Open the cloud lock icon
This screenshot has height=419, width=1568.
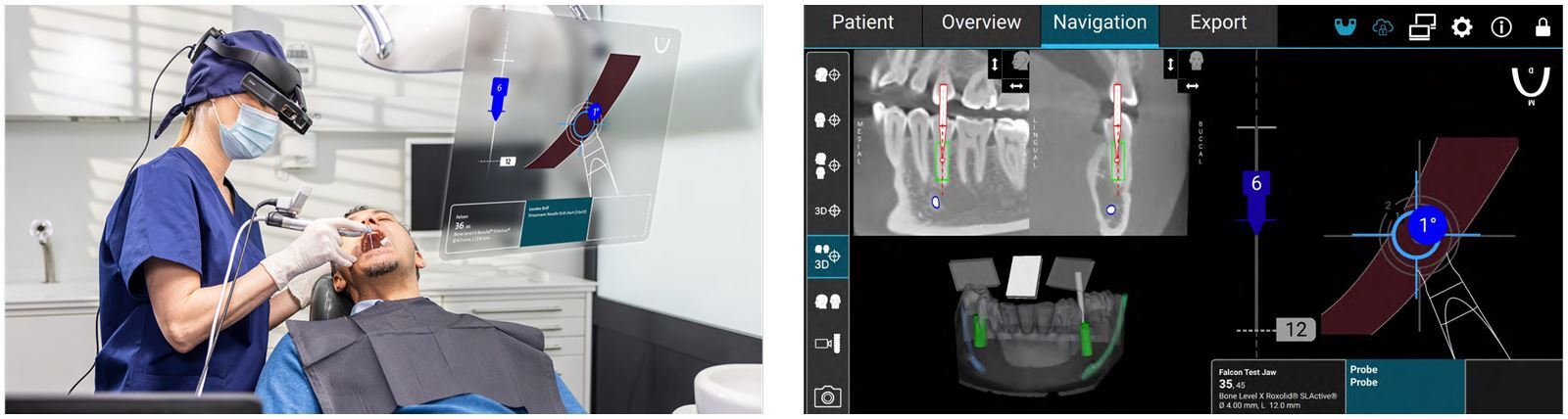point(1383,27)
